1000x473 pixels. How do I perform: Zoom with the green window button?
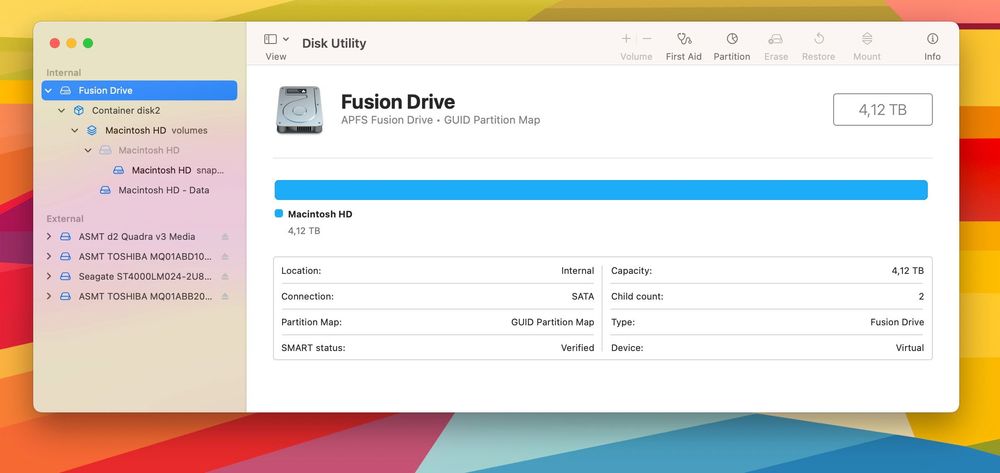(88, 43)
